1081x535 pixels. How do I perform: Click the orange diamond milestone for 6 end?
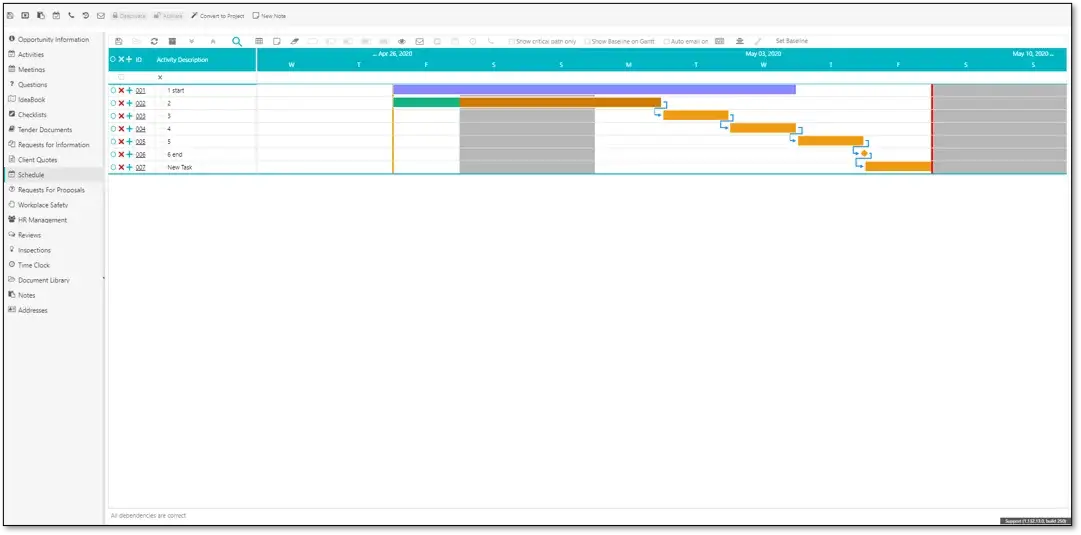(x=864, y=153)
